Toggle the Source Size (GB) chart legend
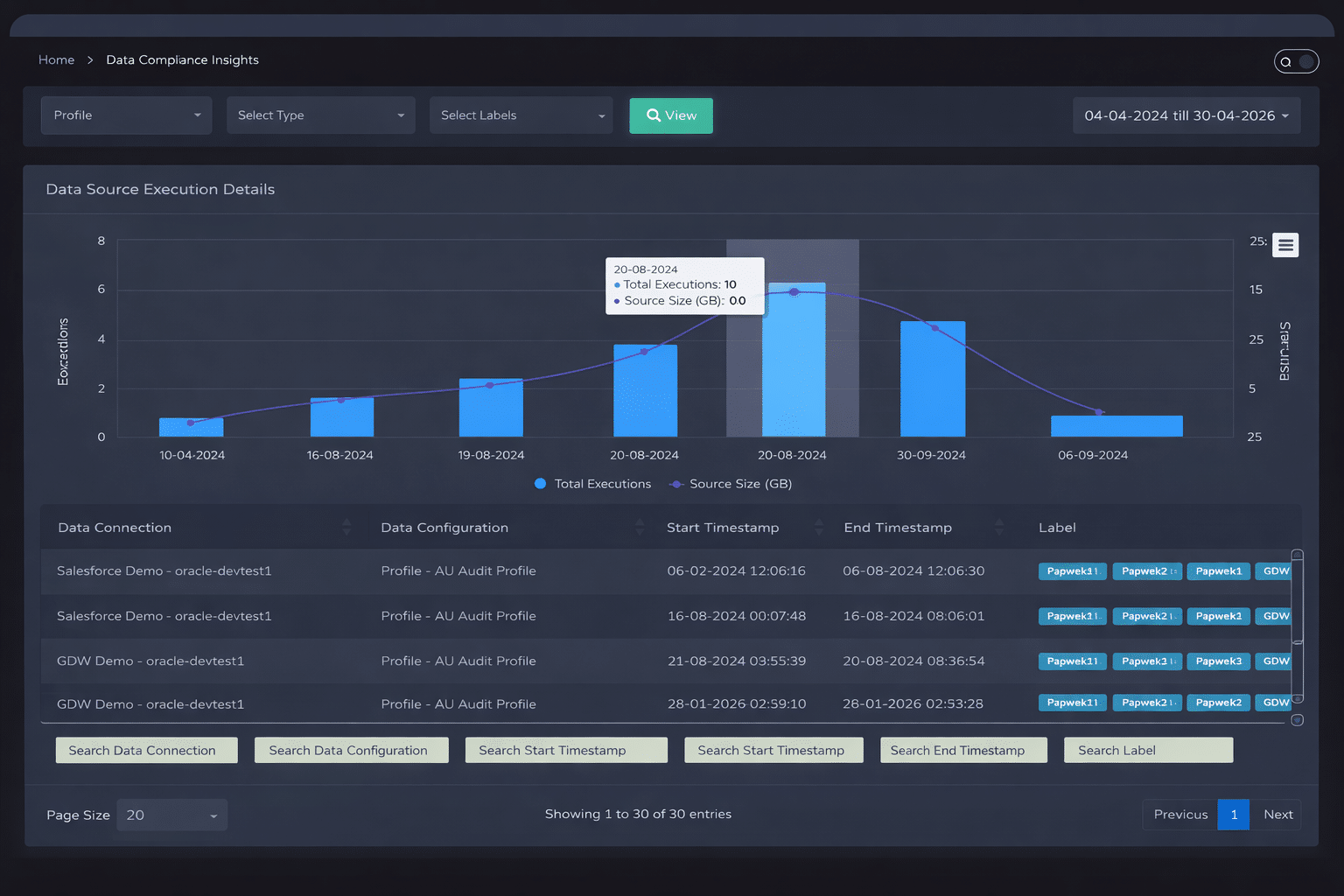 point(731,483)
